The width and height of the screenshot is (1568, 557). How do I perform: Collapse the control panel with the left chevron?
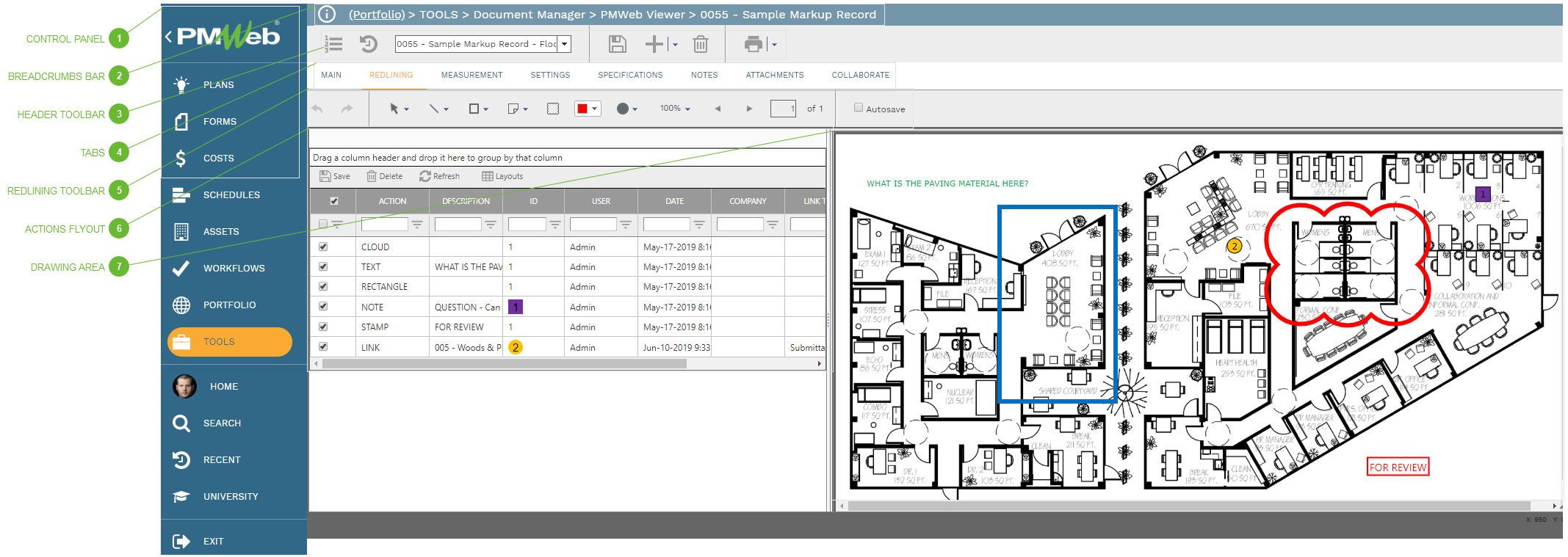pos(169,36)
